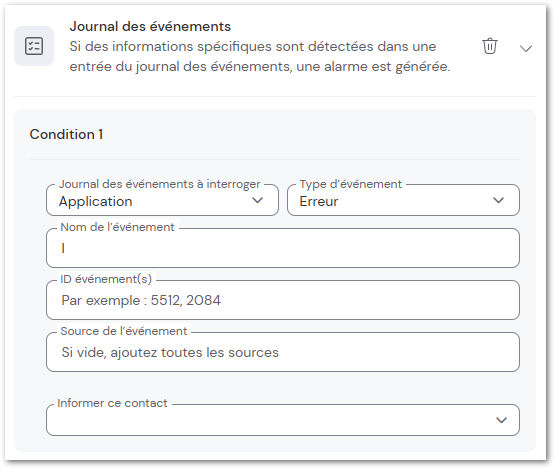The height and width of the screenshot is (469, 555).
Task: Click the alarm description text under the title
Action: click(x=260, y=56)
